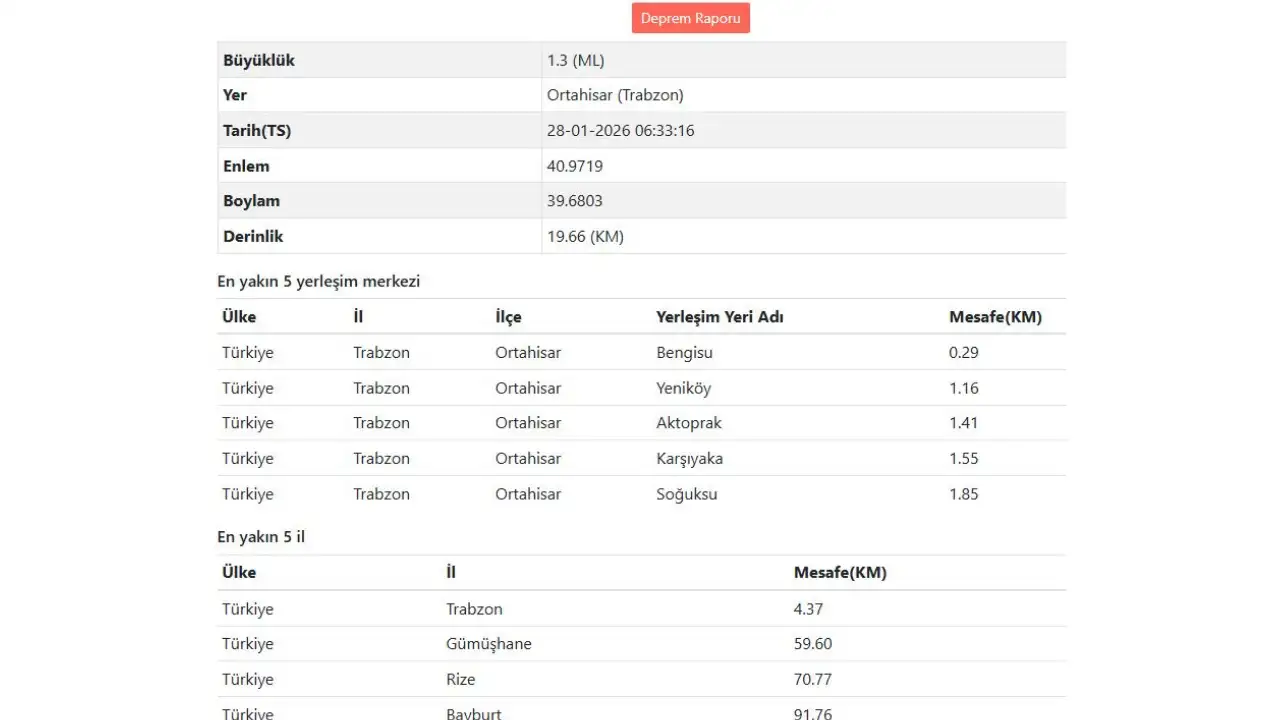
Task: Select the Rize province entry
Action: 460,680
